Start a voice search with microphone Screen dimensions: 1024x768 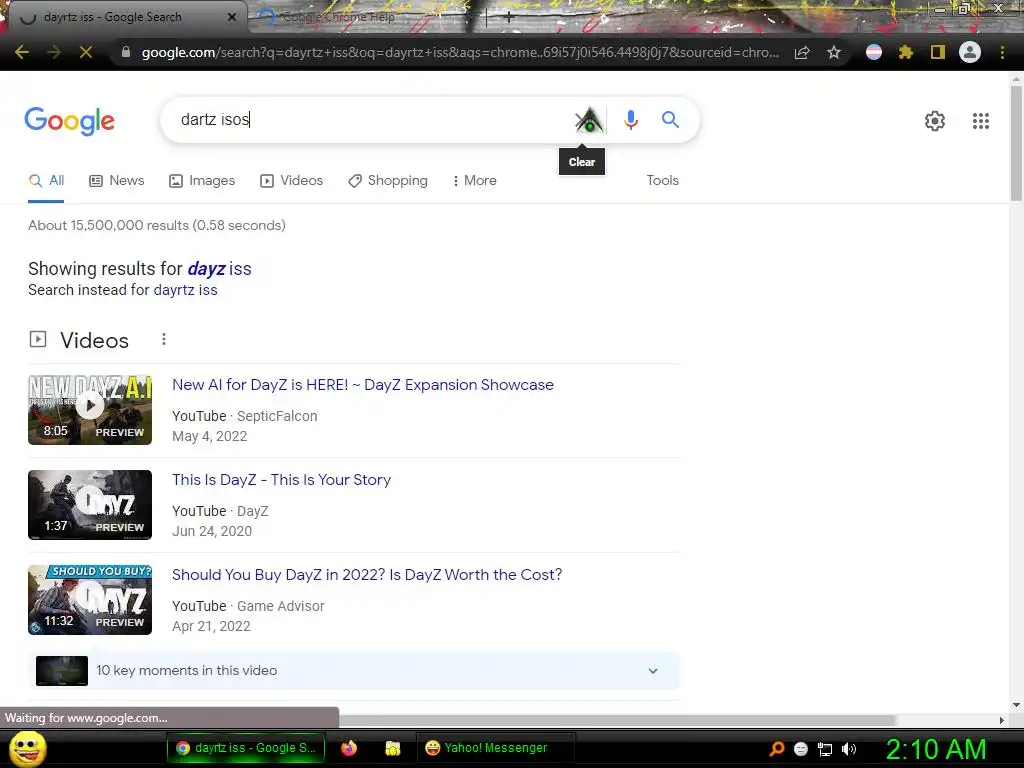(630, 120)
